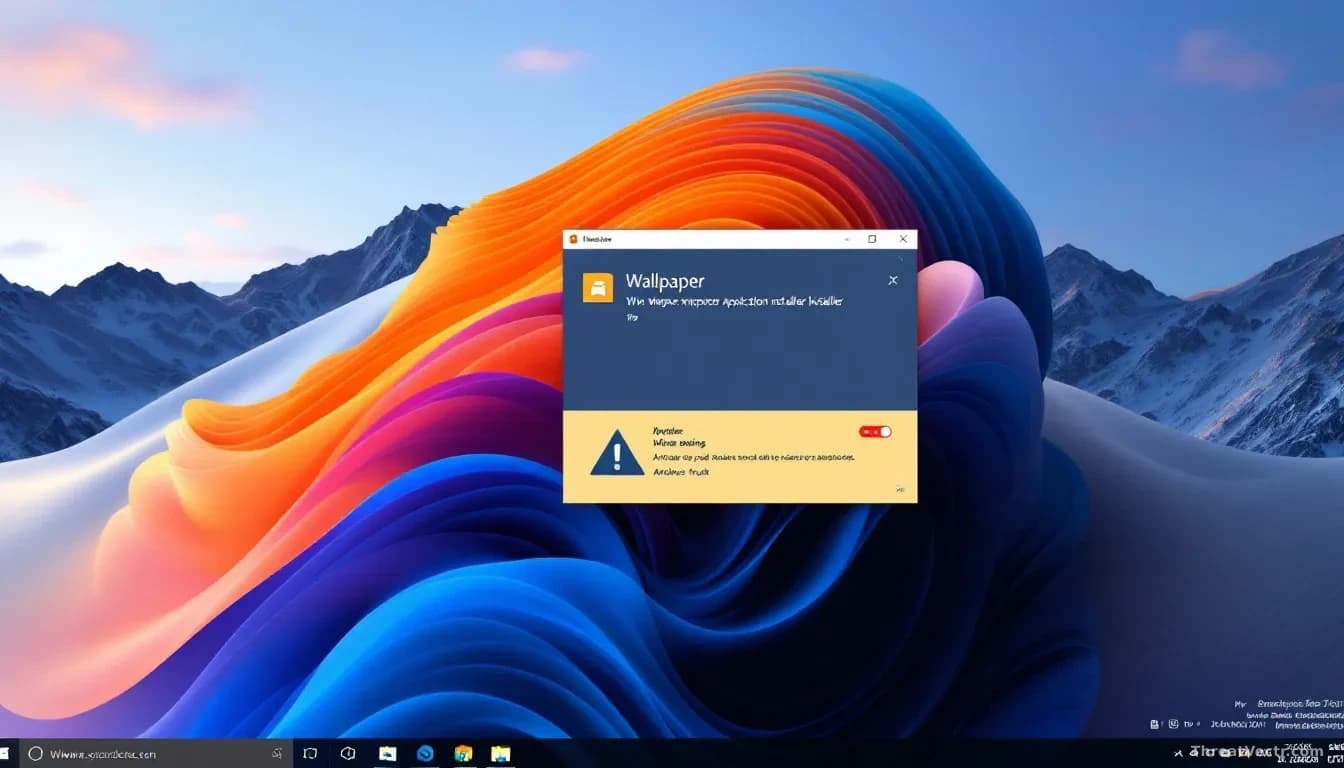Screen dimensions: 1344x768
Task: Maximize the Wallpaper installer window
Action: (872, 239)
